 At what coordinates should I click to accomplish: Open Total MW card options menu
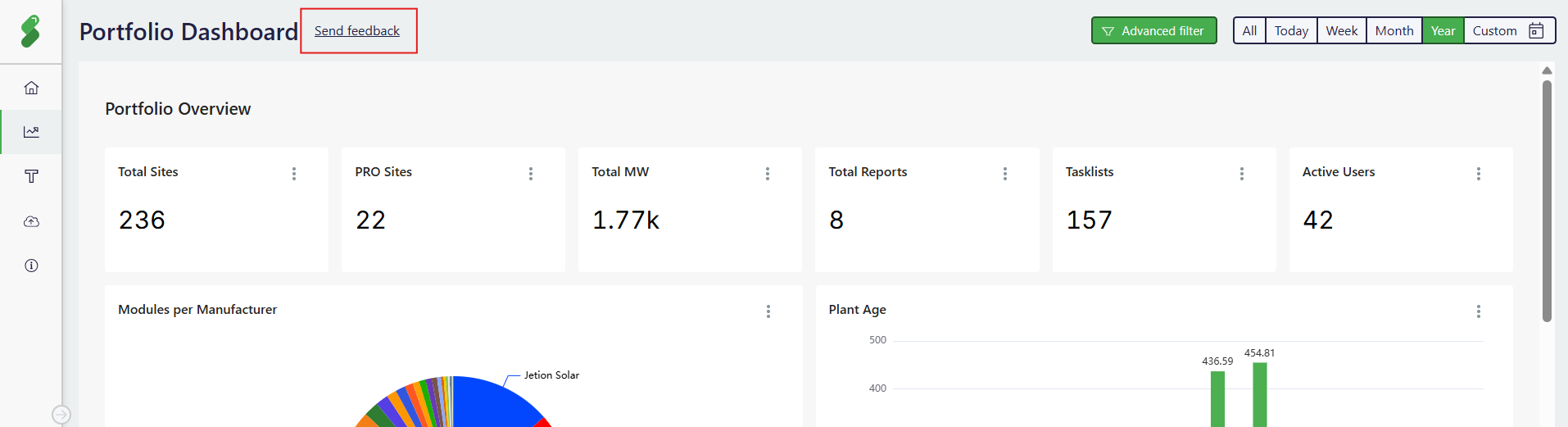coord(768,174)
